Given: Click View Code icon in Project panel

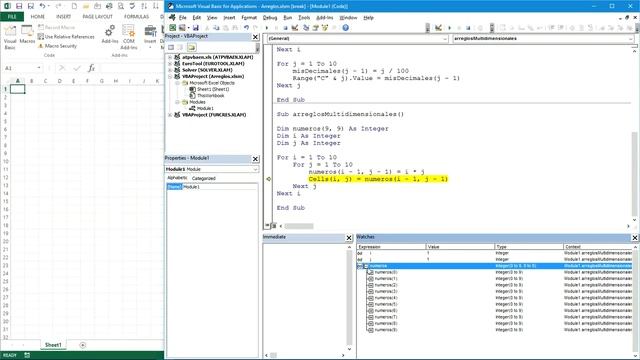Looking at the screenshot, I should point(171,47).
